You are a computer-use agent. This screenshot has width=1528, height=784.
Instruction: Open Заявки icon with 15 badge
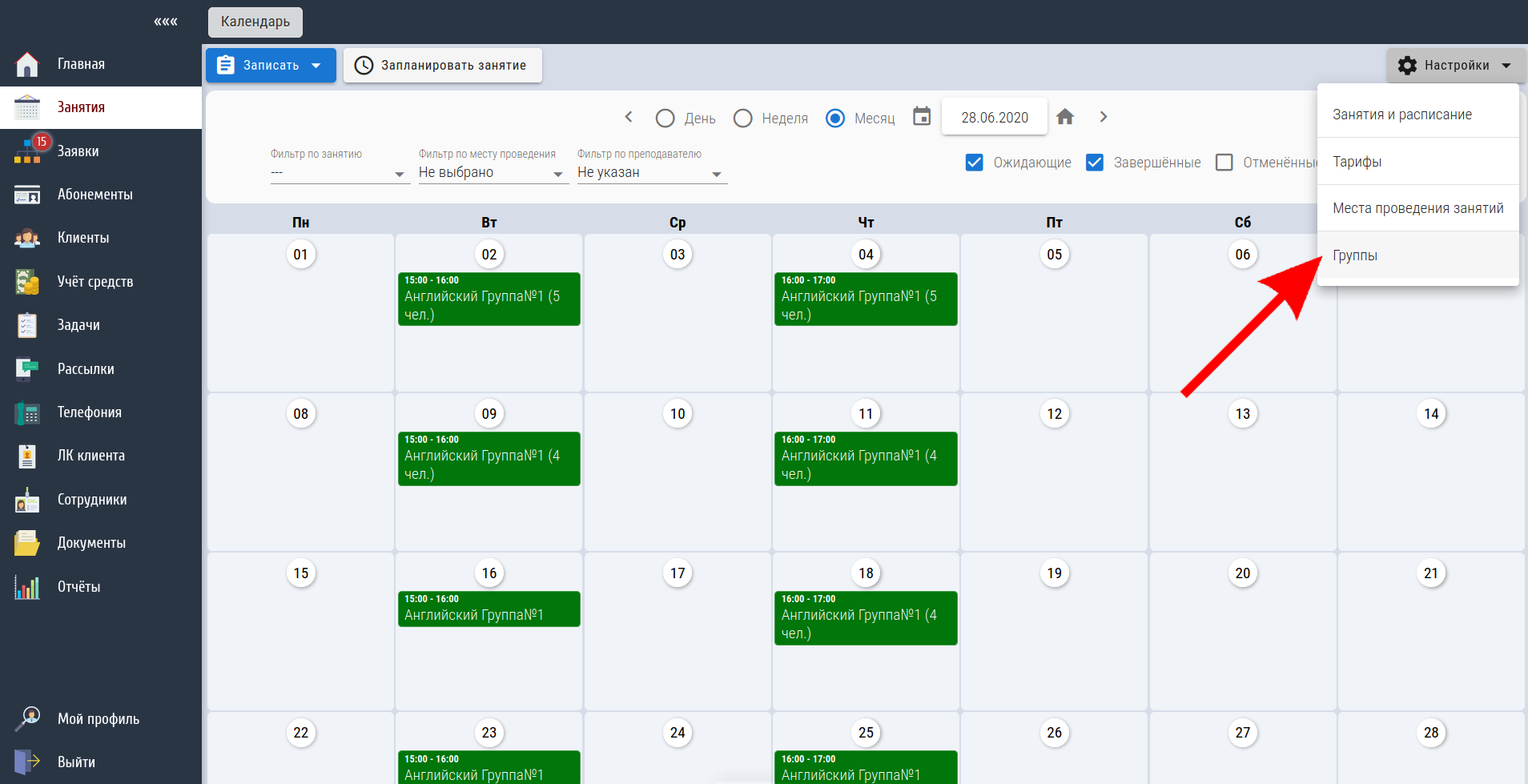coord(29,151)
